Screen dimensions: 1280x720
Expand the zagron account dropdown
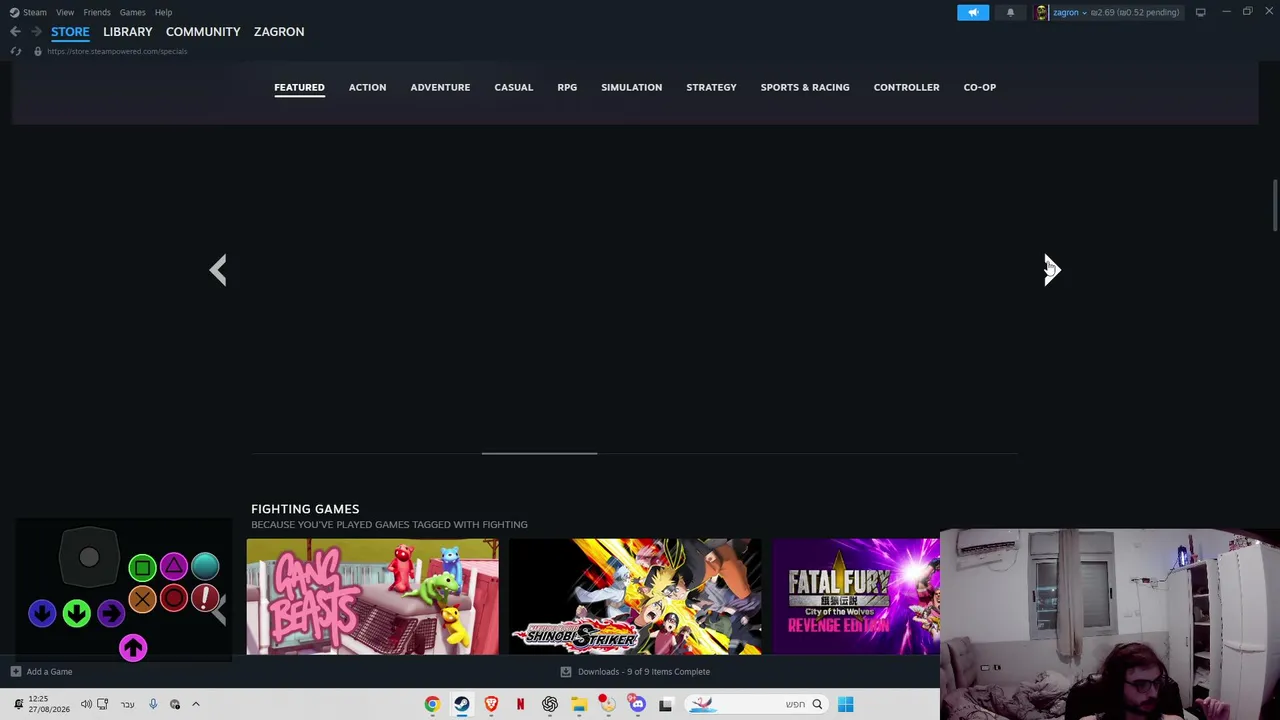1084,13
